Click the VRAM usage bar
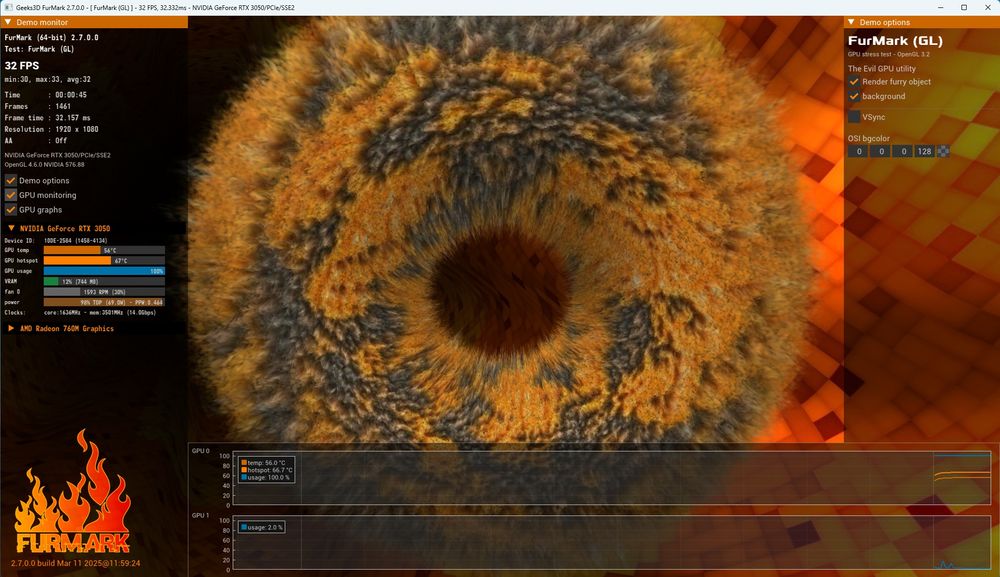The width and height of the screenshot is (1000, 577). [104, 281]
